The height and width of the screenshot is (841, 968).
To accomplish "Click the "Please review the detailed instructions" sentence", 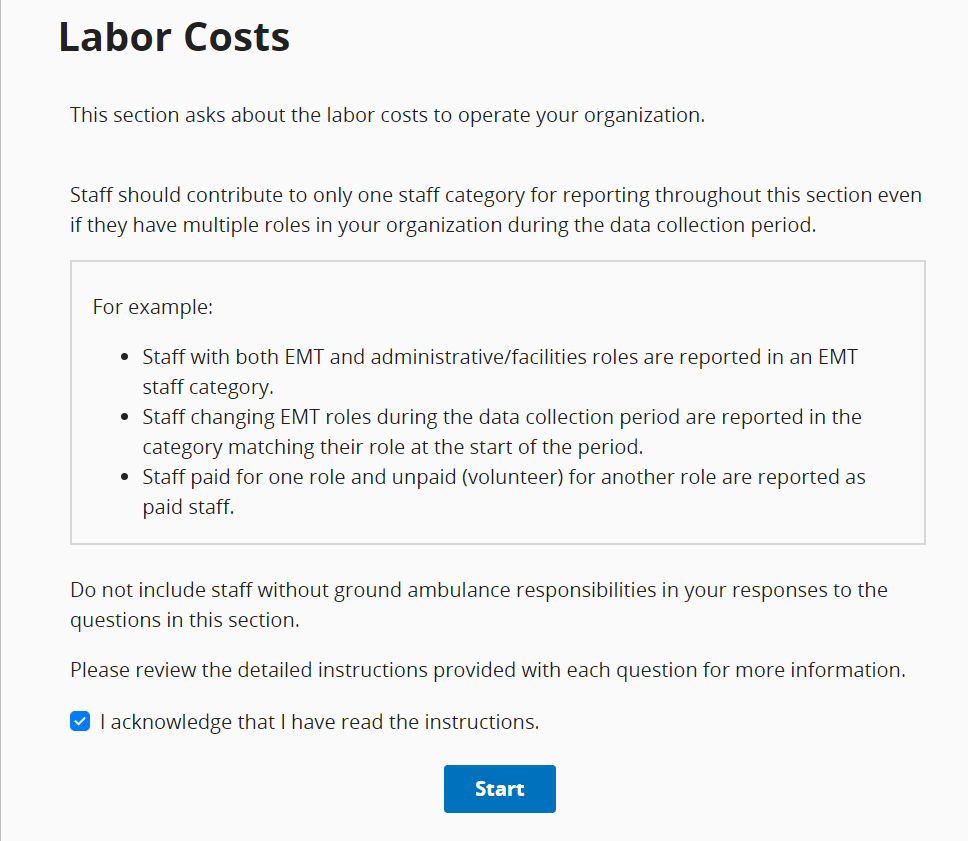I will 487,670.
